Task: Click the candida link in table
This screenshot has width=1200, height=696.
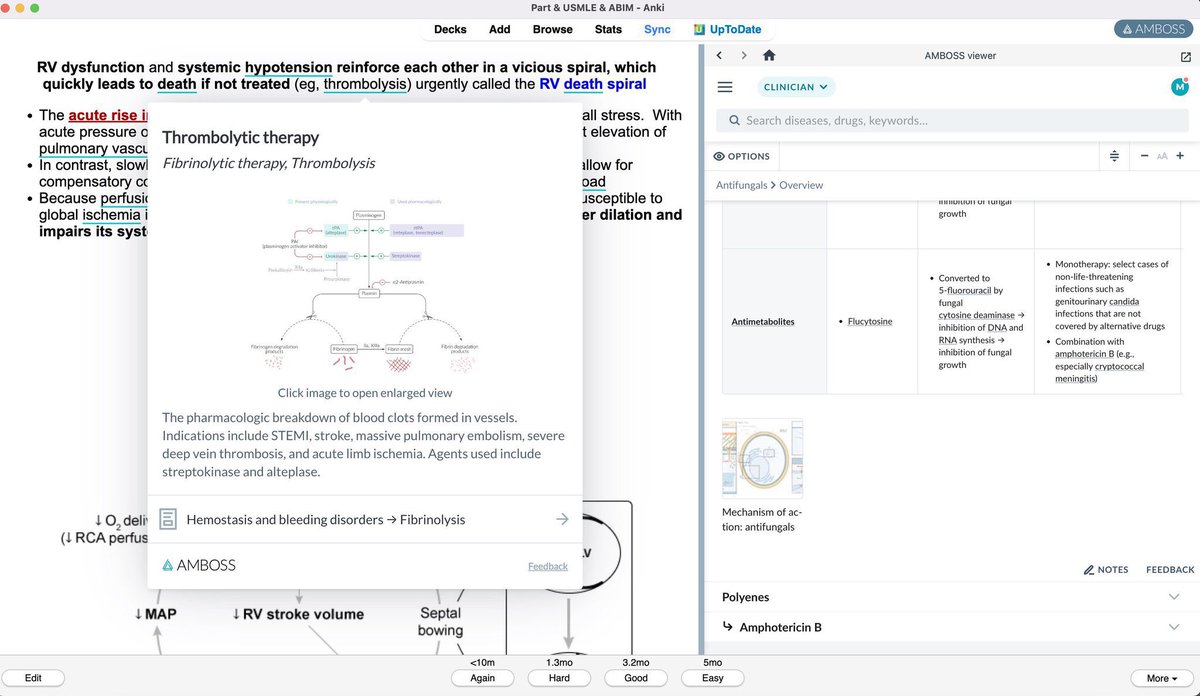Action: [x=1124, y=301]
